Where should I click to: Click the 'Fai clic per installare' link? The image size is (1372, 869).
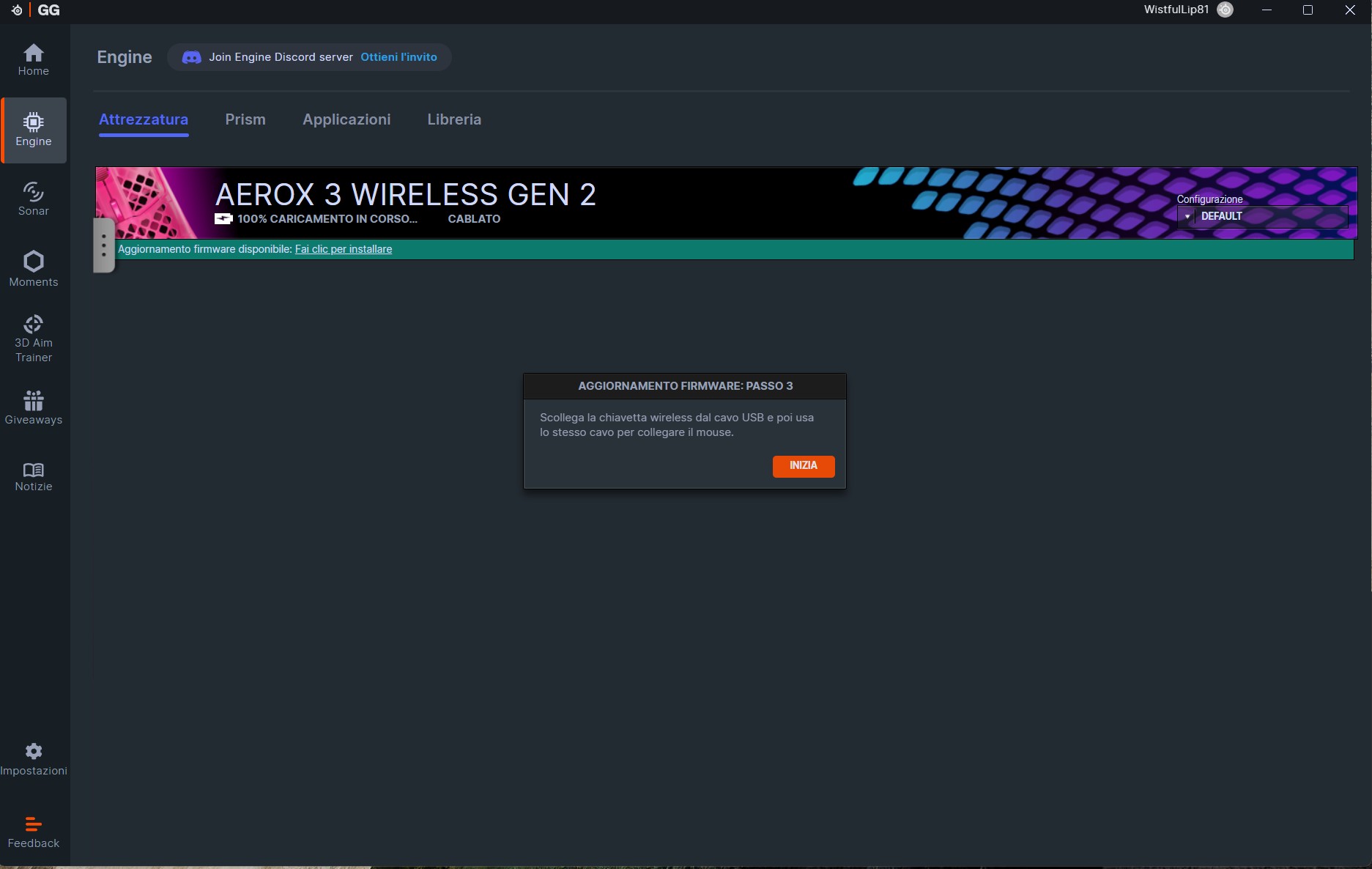tap(343, 249)
